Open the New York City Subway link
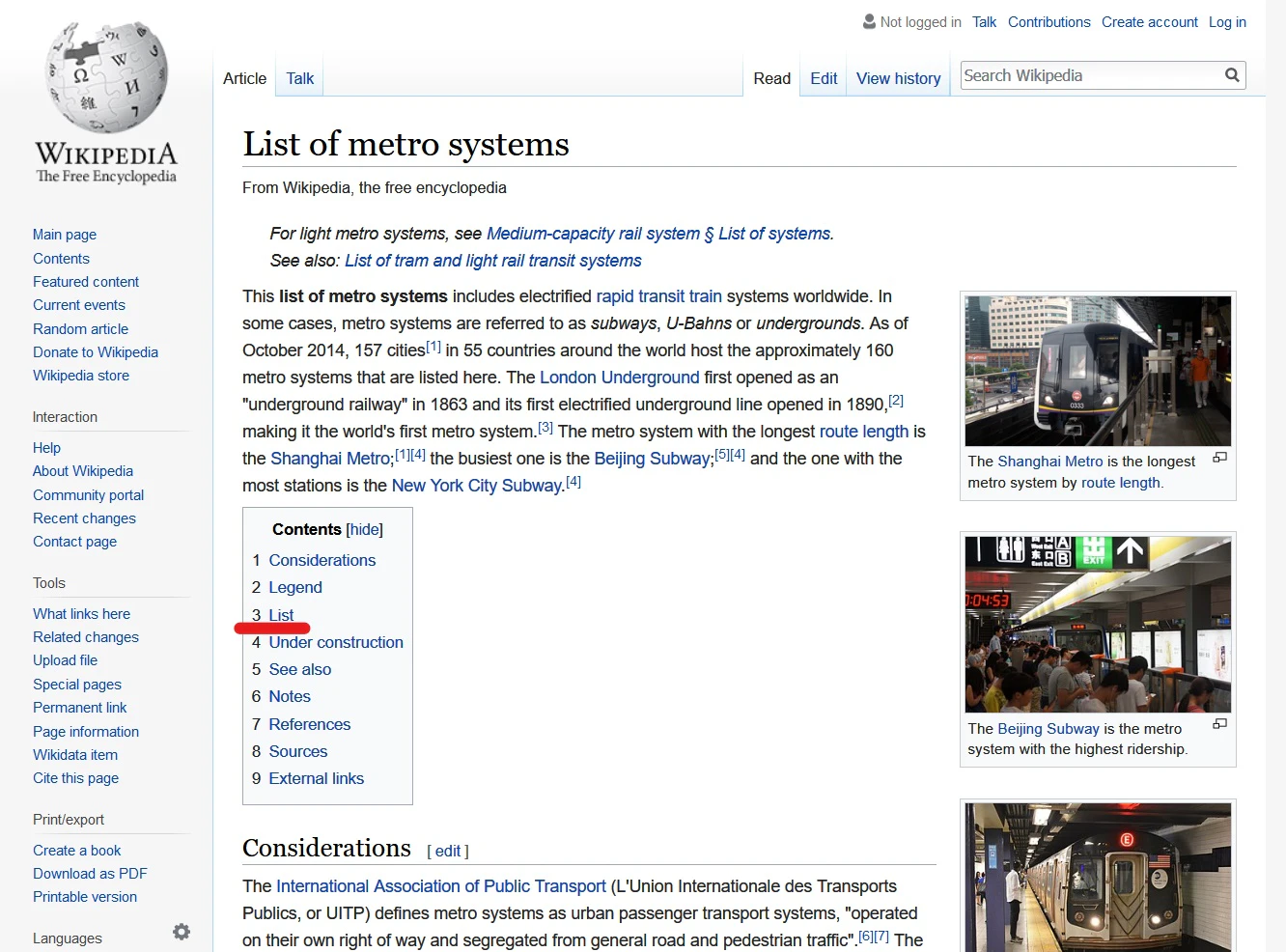The height and width of the screenshot is (952, 1286). pyautogui.click(x=476, y=486)
